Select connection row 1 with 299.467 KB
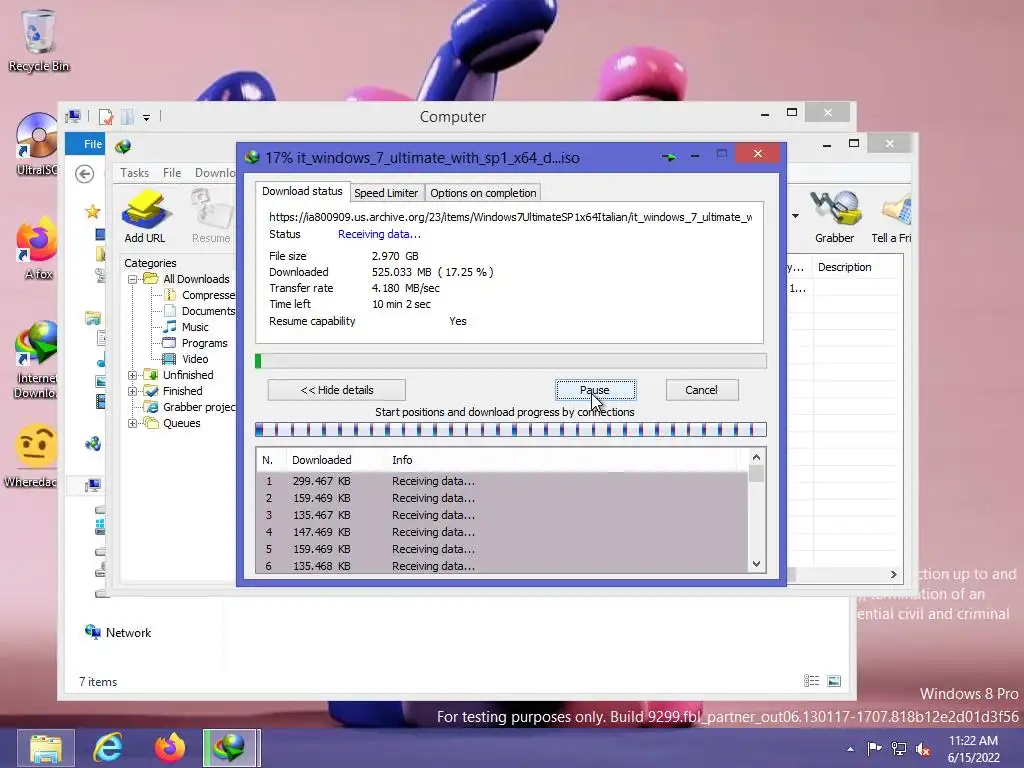This screenshot has height=768, width=1024. [x=502, y=481]
